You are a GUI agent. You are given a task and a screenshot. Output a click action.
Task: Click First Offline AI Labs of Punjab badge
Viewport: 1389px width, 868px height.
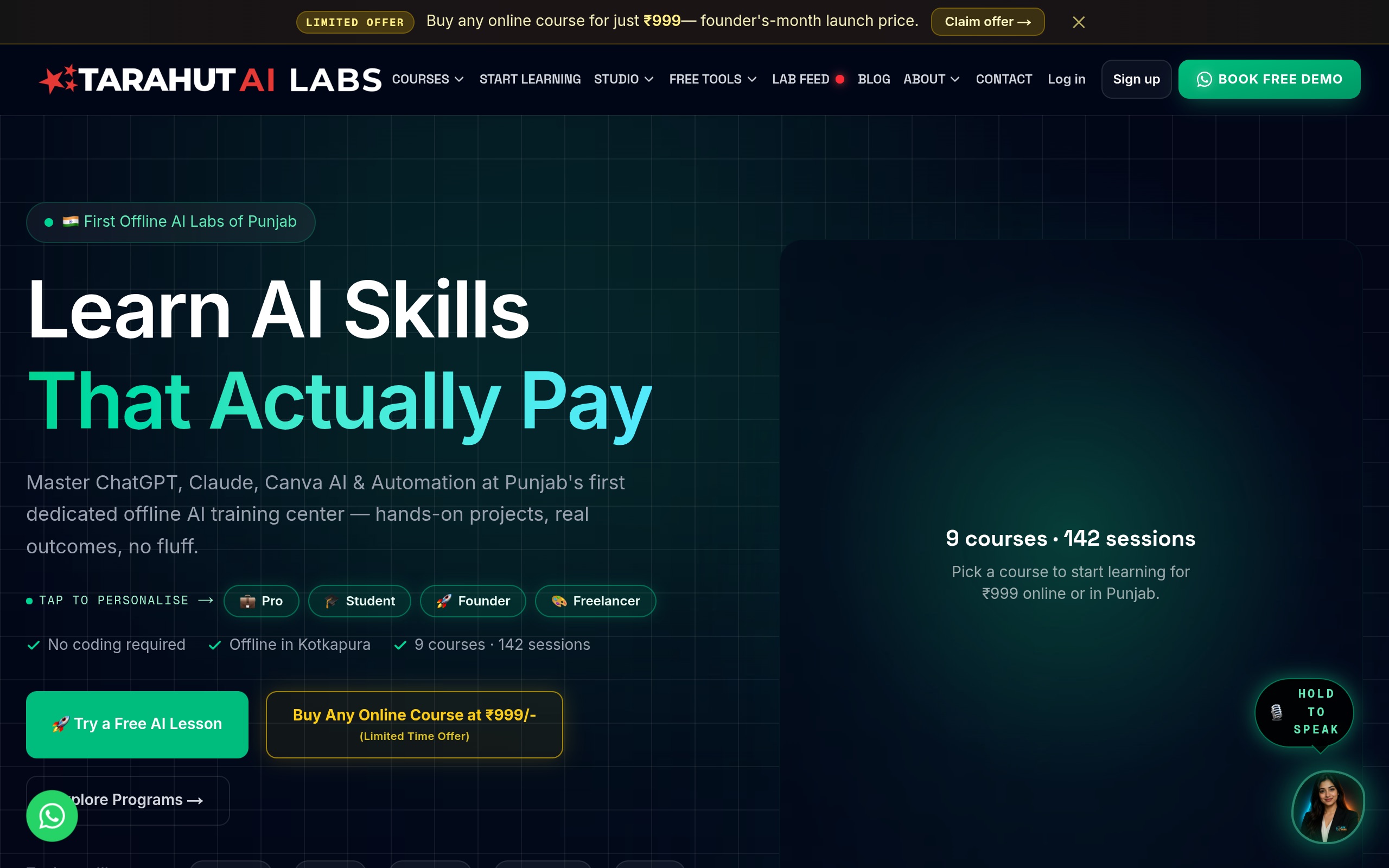170,222
